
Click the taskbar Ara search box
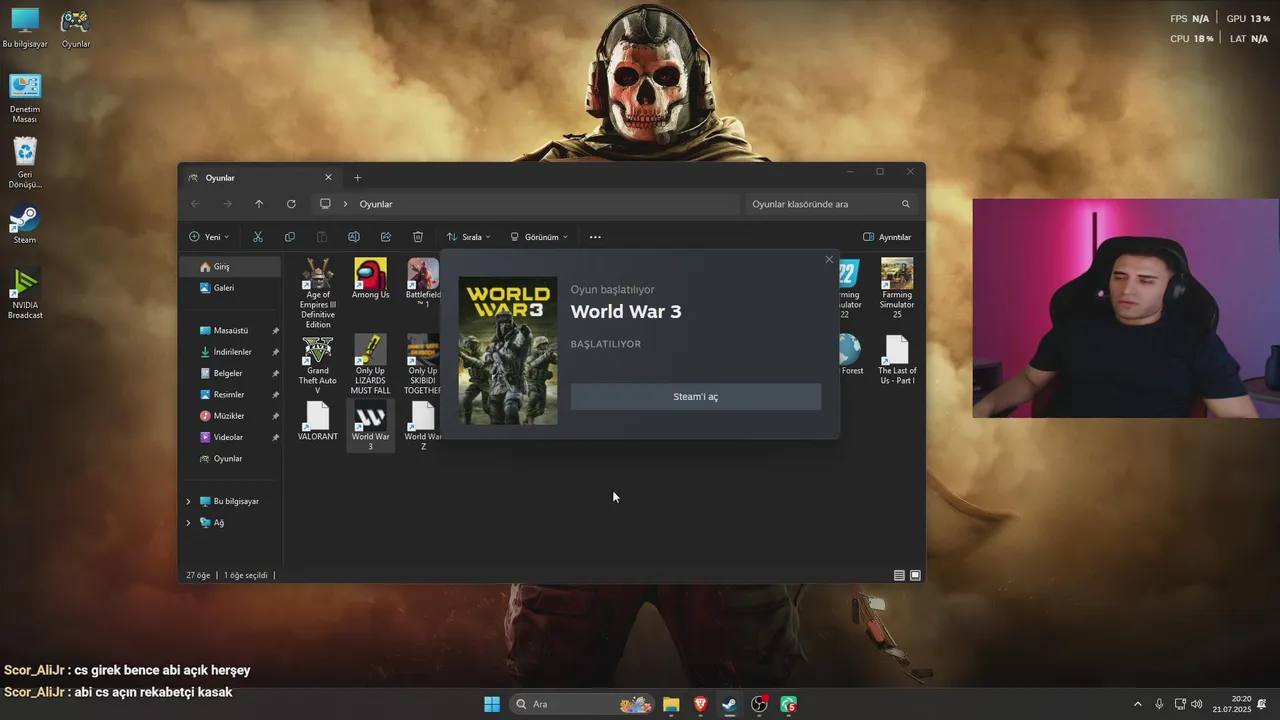tap(583, 704)
